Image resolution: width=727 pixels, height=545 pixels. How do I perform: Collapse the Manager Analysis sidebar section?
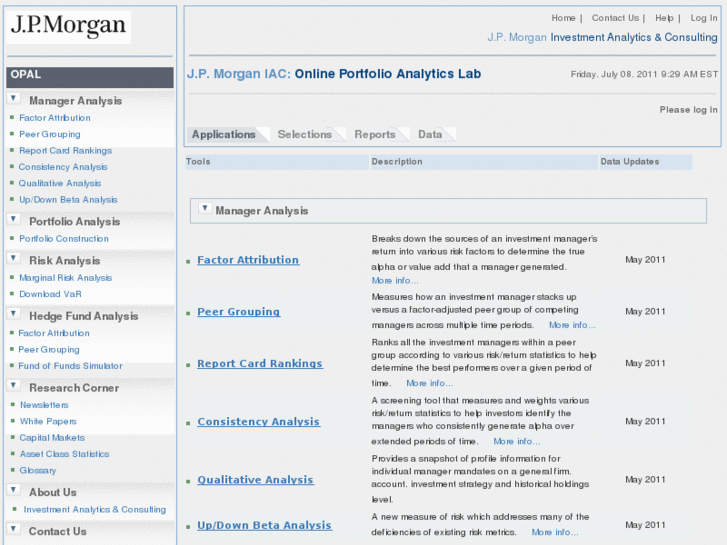[x=14, y=99]
